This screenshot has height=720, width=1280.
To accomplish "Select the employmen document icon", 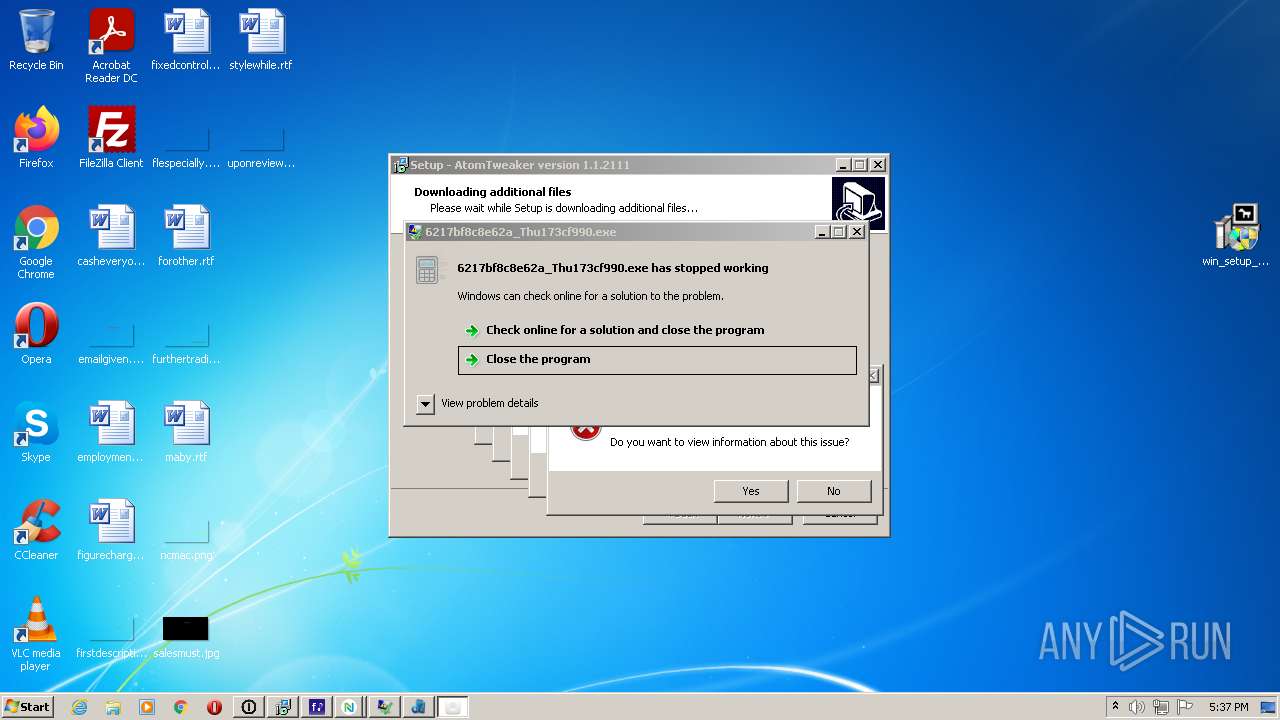I will [111, 432].
